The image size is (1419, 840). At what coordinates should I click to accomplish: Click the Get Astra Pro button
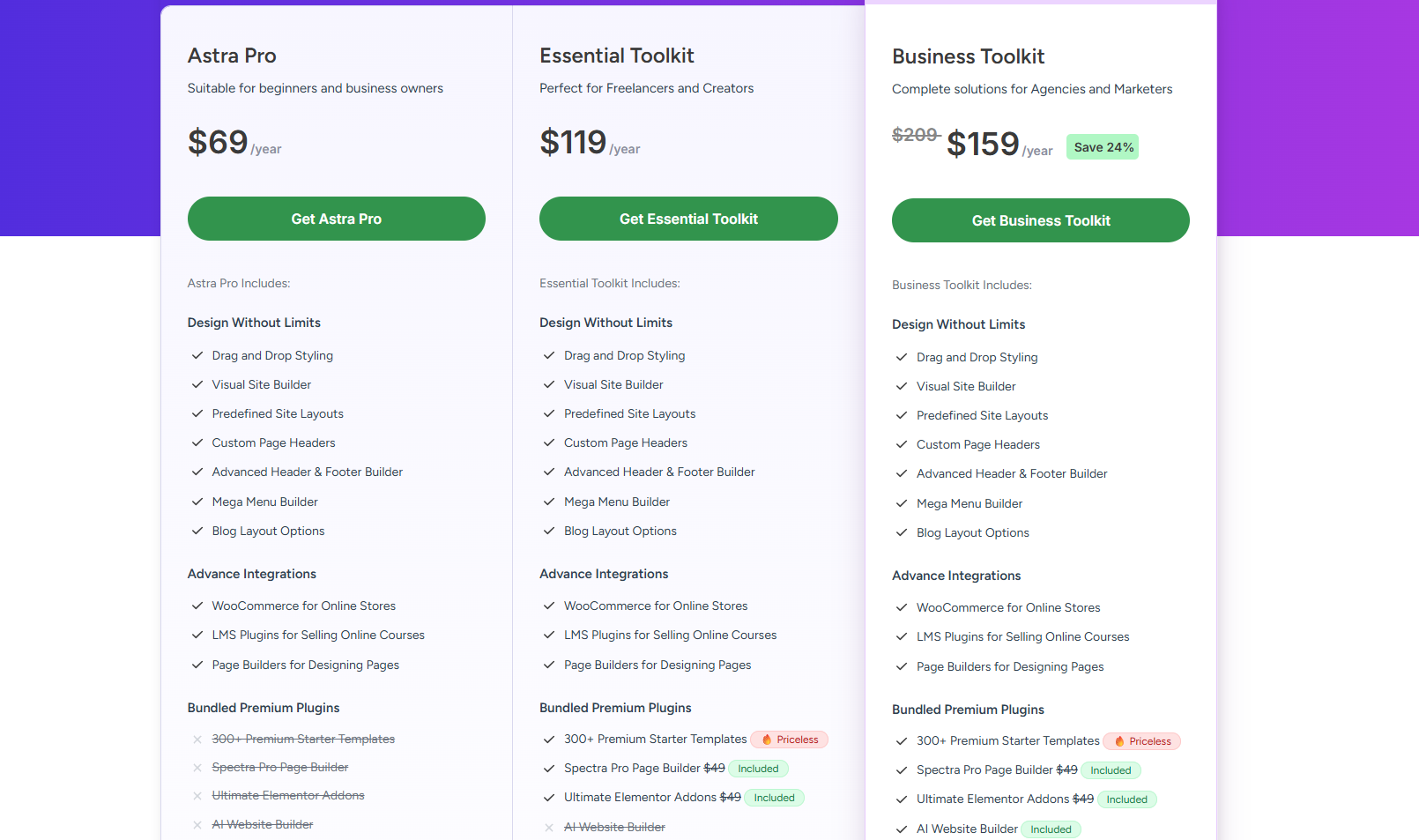click(x=336, y=218)
